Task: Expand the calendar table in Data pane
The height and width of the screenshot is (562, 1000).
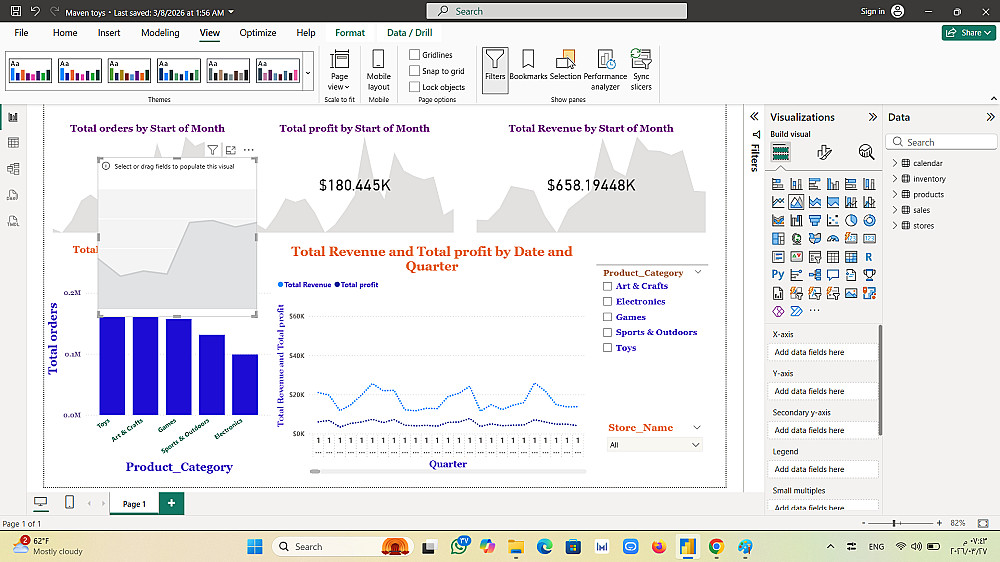Action: (x=895, y=163)
